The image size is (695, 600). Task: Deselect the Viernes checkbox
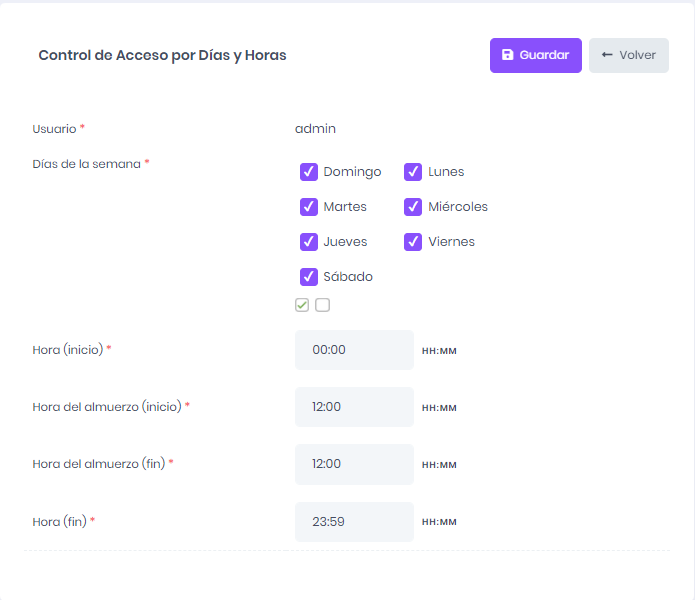point(413,242)
